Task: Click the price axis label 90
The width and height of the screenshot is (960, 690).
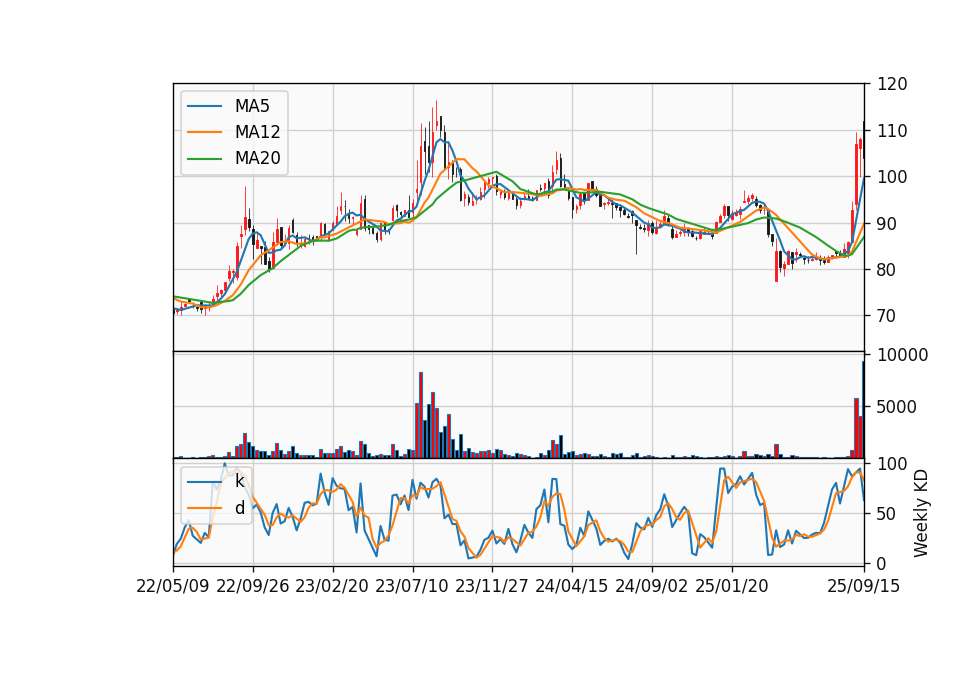Action: pyautogui.click(x=887, y=223)
